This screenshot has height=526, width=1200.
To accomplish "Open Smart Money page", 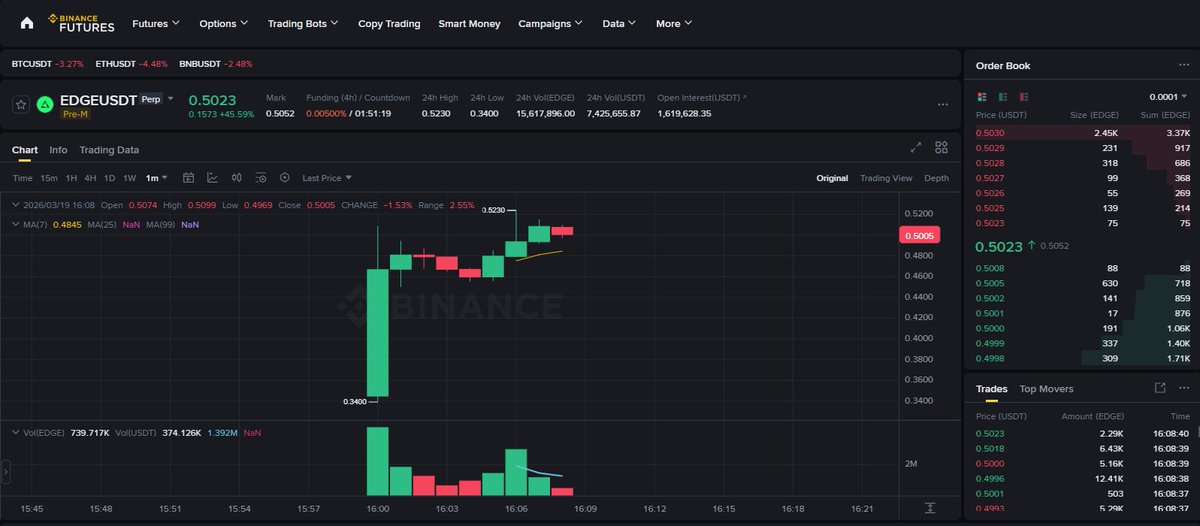I will (469, 23).
